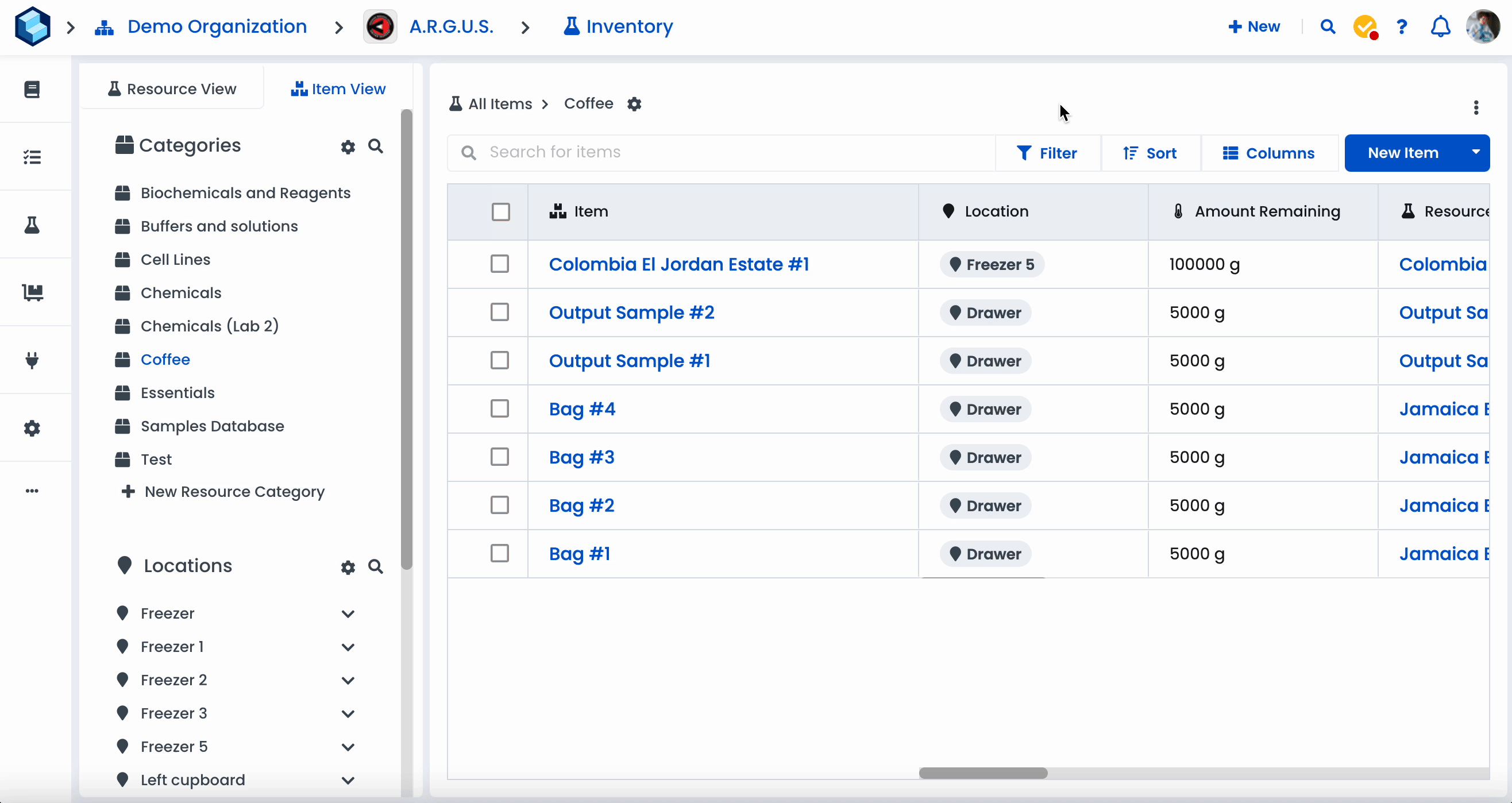The width and height of the screenshot is (1512, 803).
Task: Click the plug integrations sidebar icon
Action: [x=32, y=360]
